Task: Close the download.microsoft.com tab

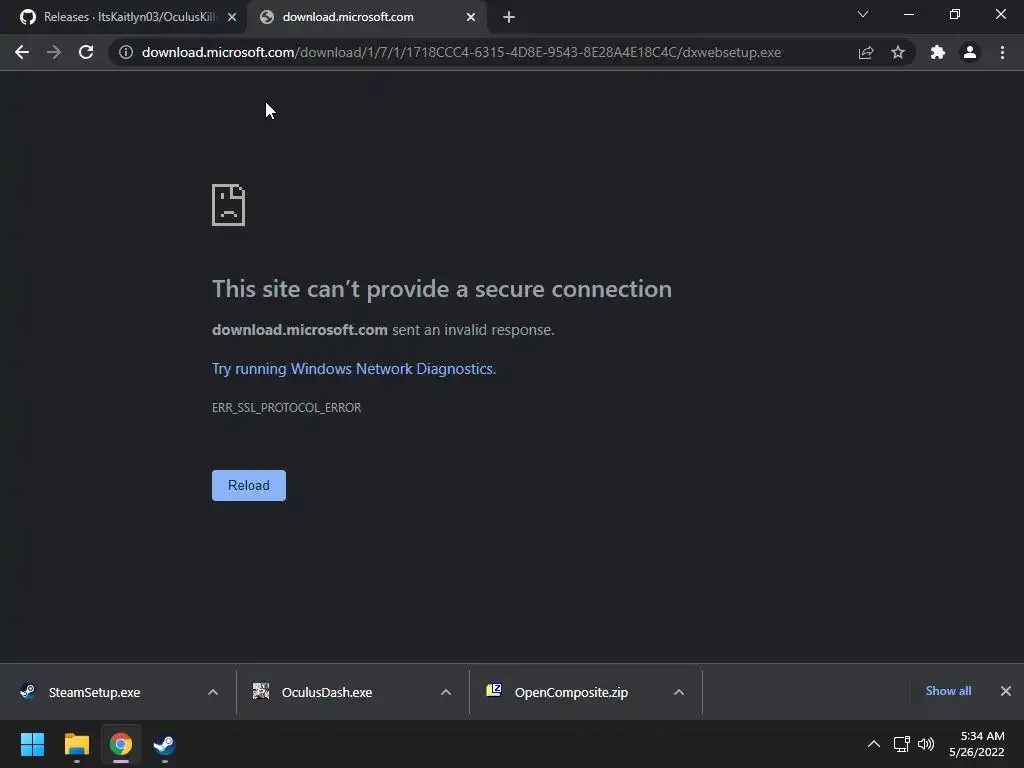Action: [x=471, y=17]
